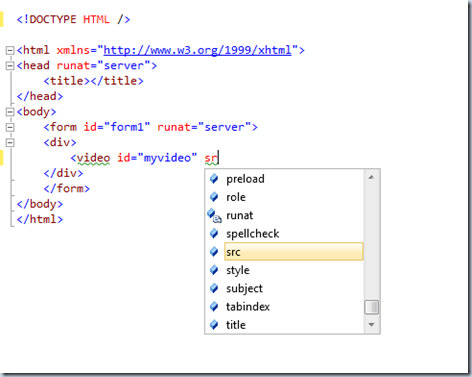Viewport: 472px width, 377px height.
Task: Collapse the head element outline region
Action: [10, 66]
